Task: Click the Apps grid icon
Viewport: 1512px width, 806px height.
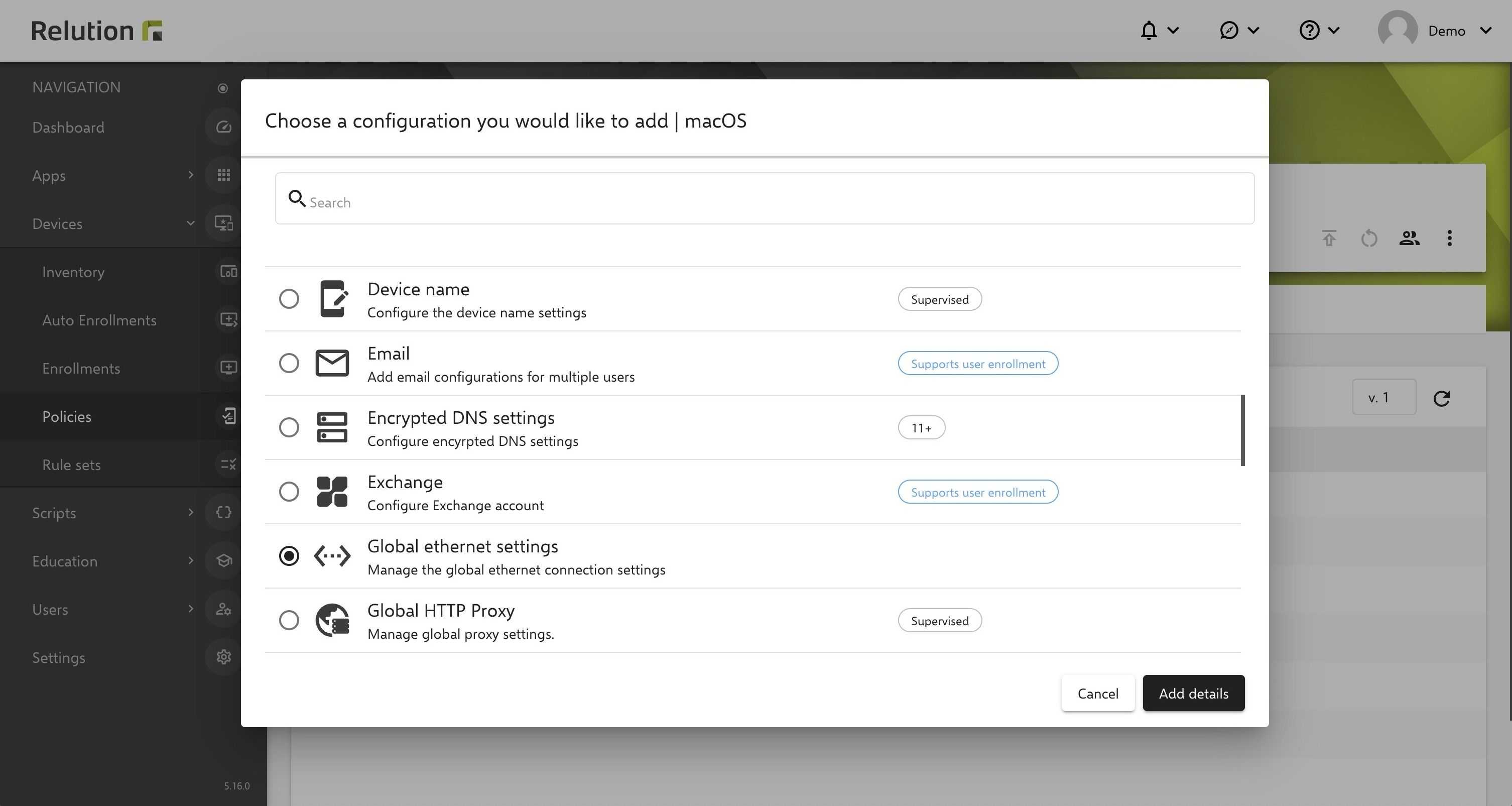Action: (223, 175)
